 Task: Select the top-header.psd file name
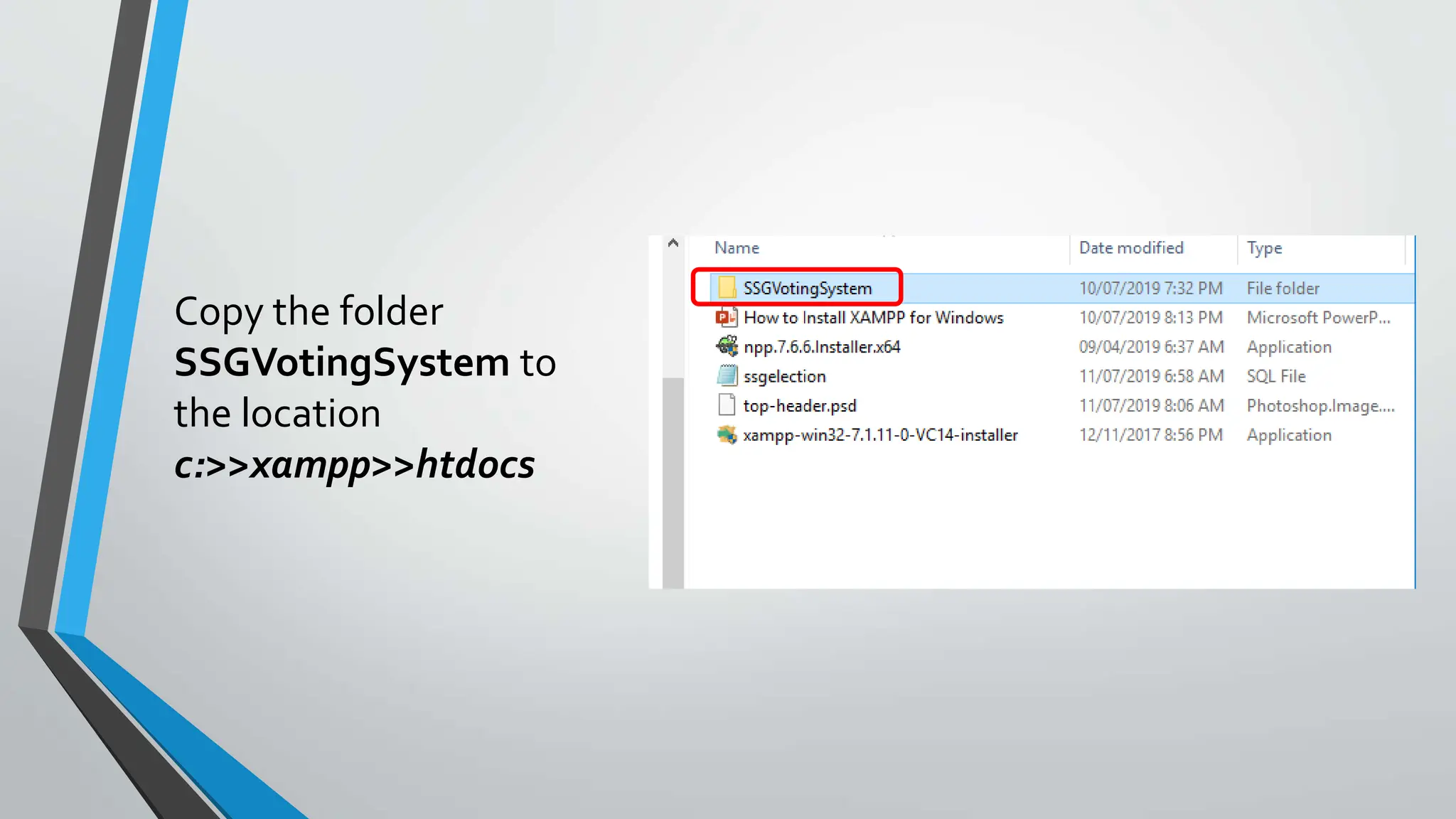pos(800,406)
